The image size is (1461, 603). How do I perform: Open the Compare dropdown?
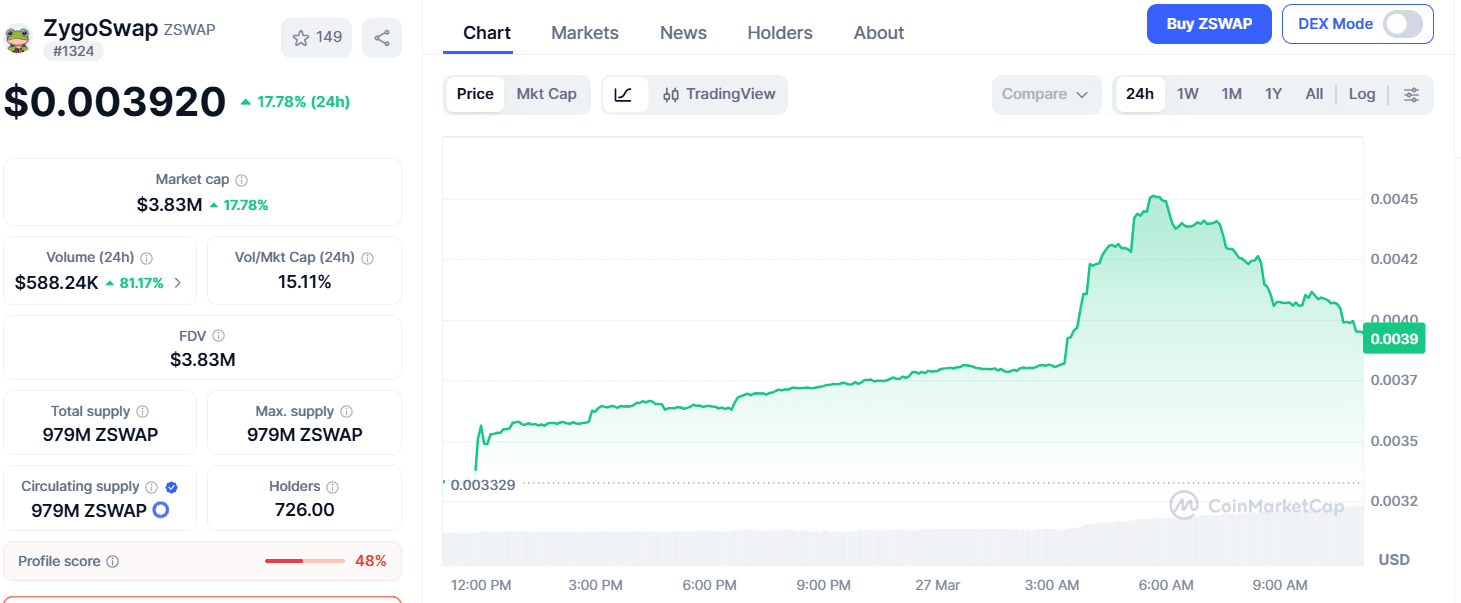[x=1046, y=93]
